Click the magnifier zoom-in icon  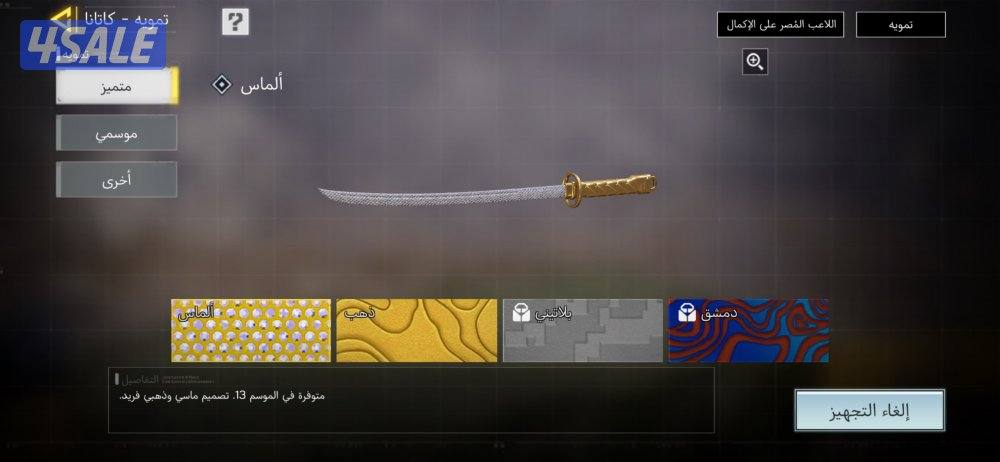(x=754, y=62)
